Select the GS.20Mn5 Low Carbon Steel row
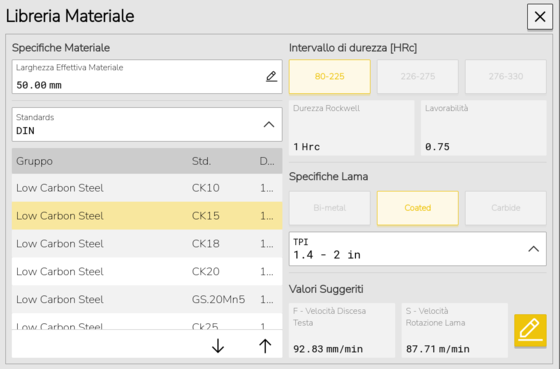 coord(147,299)
